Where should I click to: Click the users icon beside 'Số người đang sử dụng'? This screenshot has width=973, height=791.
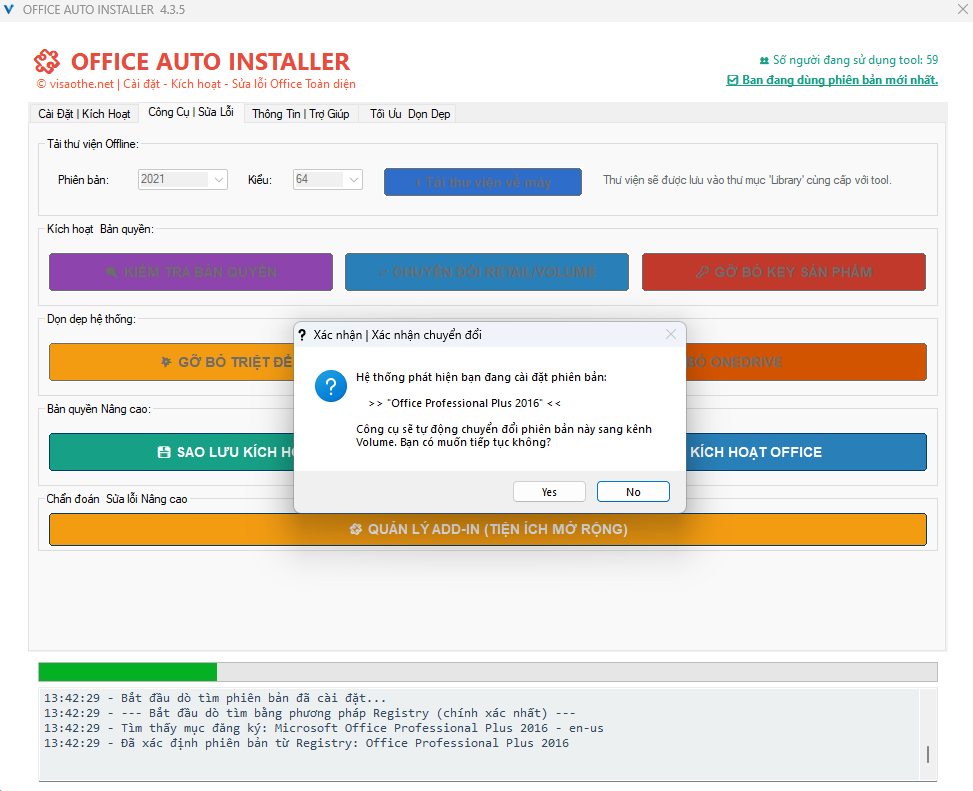coord(764,60)
